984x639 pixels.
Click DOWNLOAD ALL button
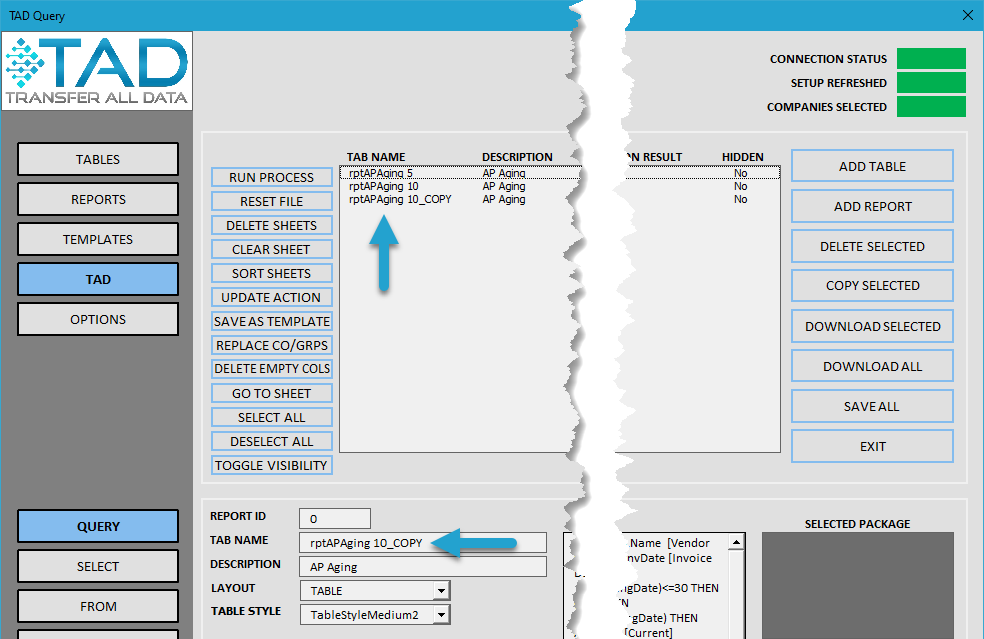[872, 367]
